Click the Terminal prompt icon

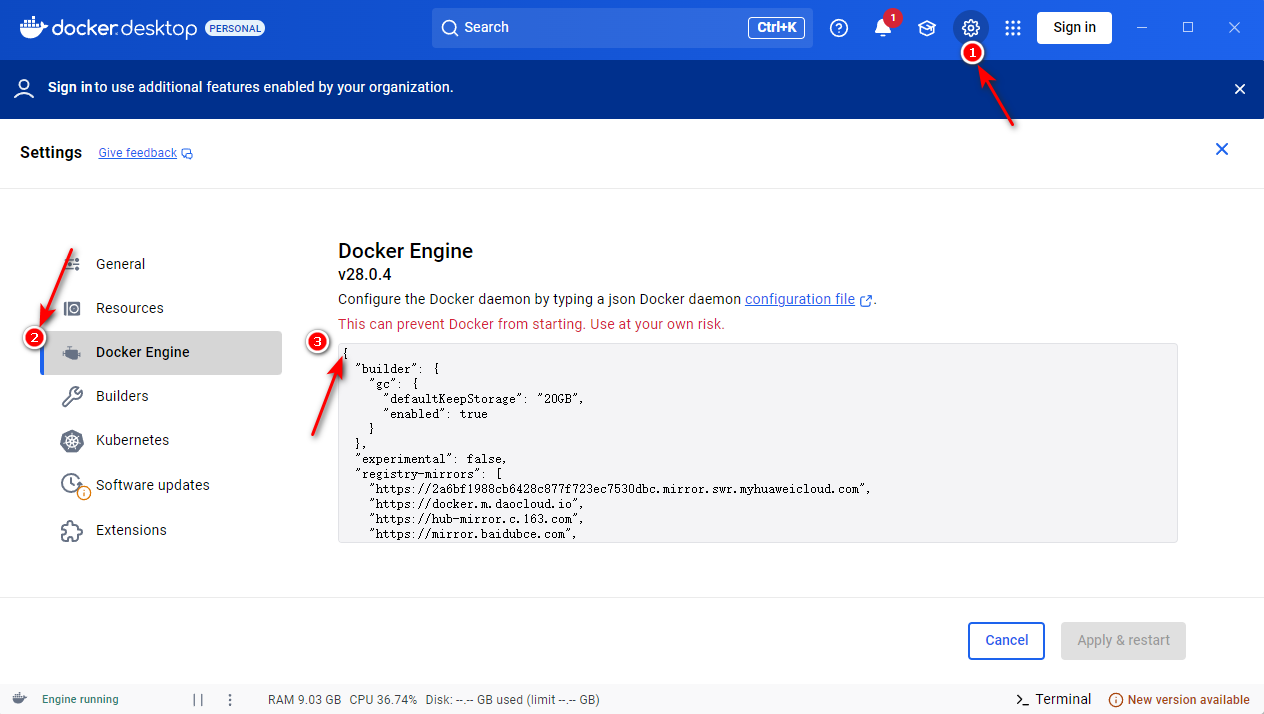[1022, 700]
